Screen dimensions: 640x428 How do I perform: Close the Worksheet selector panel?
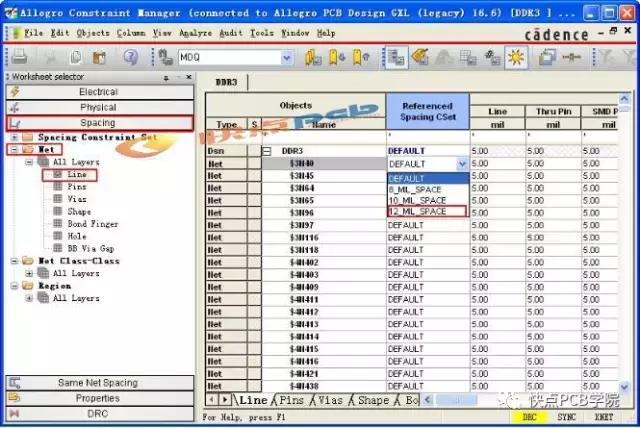coord(189,77)
